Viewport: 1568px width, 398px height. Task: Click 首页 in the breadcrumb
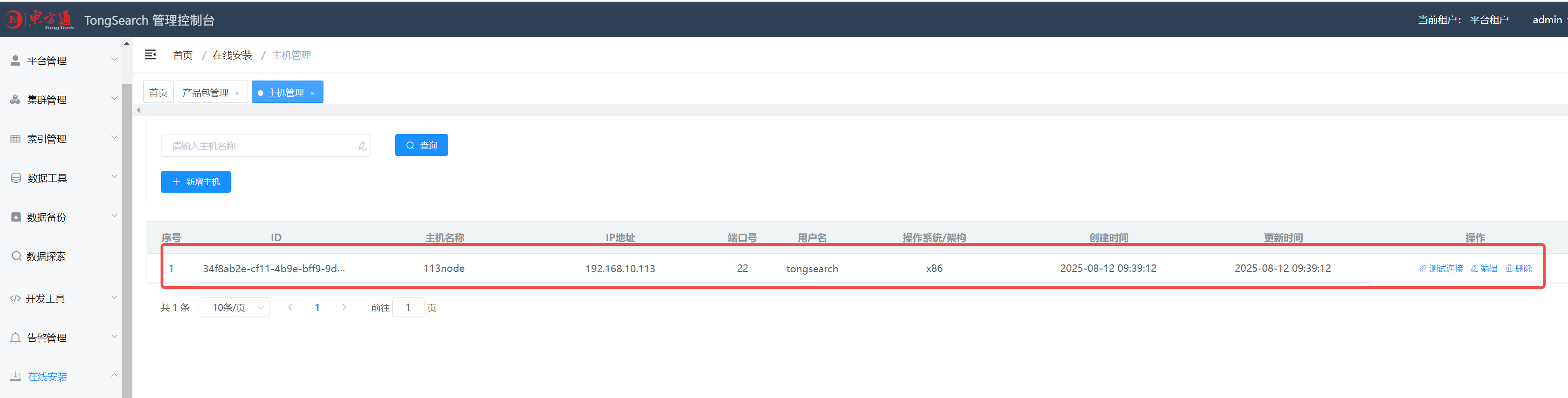182,55
